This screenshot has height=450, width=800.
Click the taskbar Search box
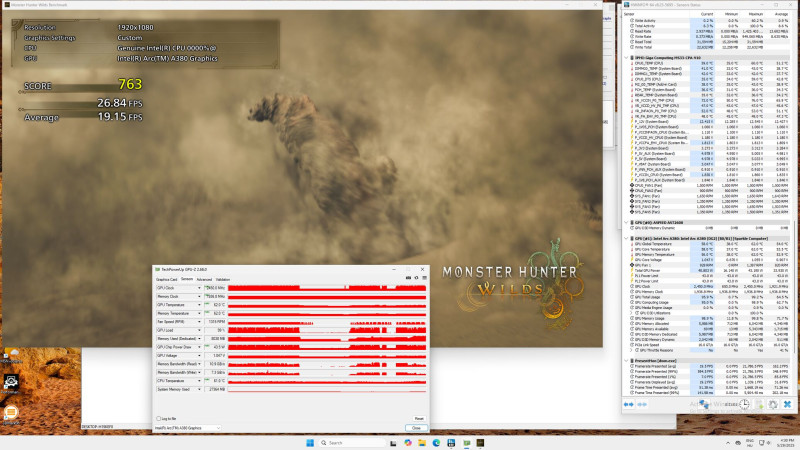(x=352, y=442)
